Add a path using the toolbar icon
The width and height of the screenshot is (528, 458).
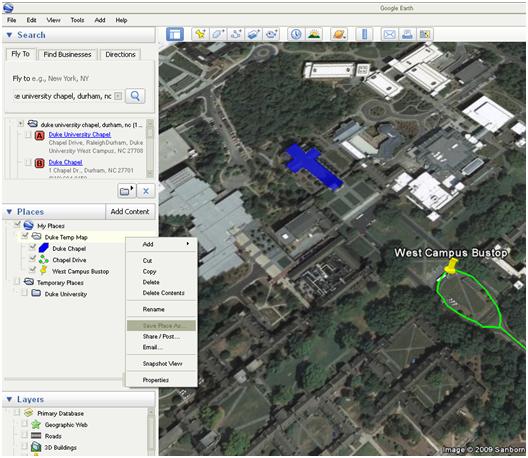(x=236, y=34)
